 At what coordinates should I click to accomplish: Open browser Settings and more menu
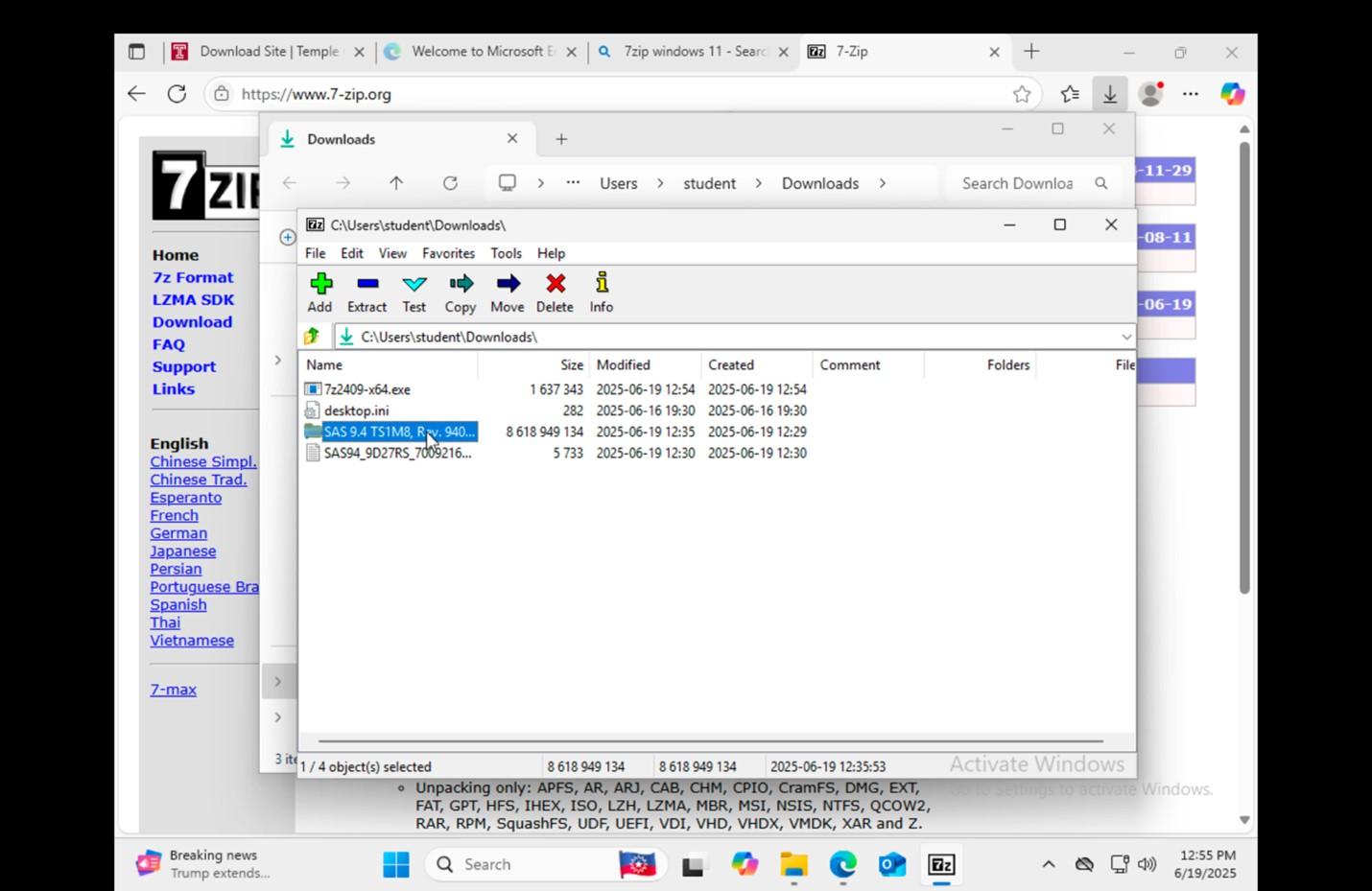tap(1191, 94)
